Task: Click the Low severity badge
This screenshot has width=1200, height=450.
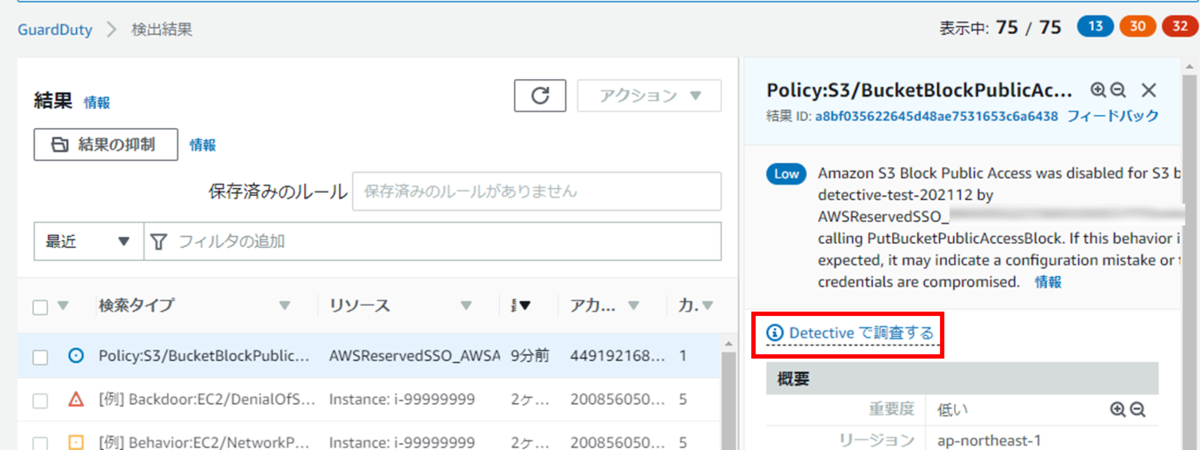Action: click(787, 174)
